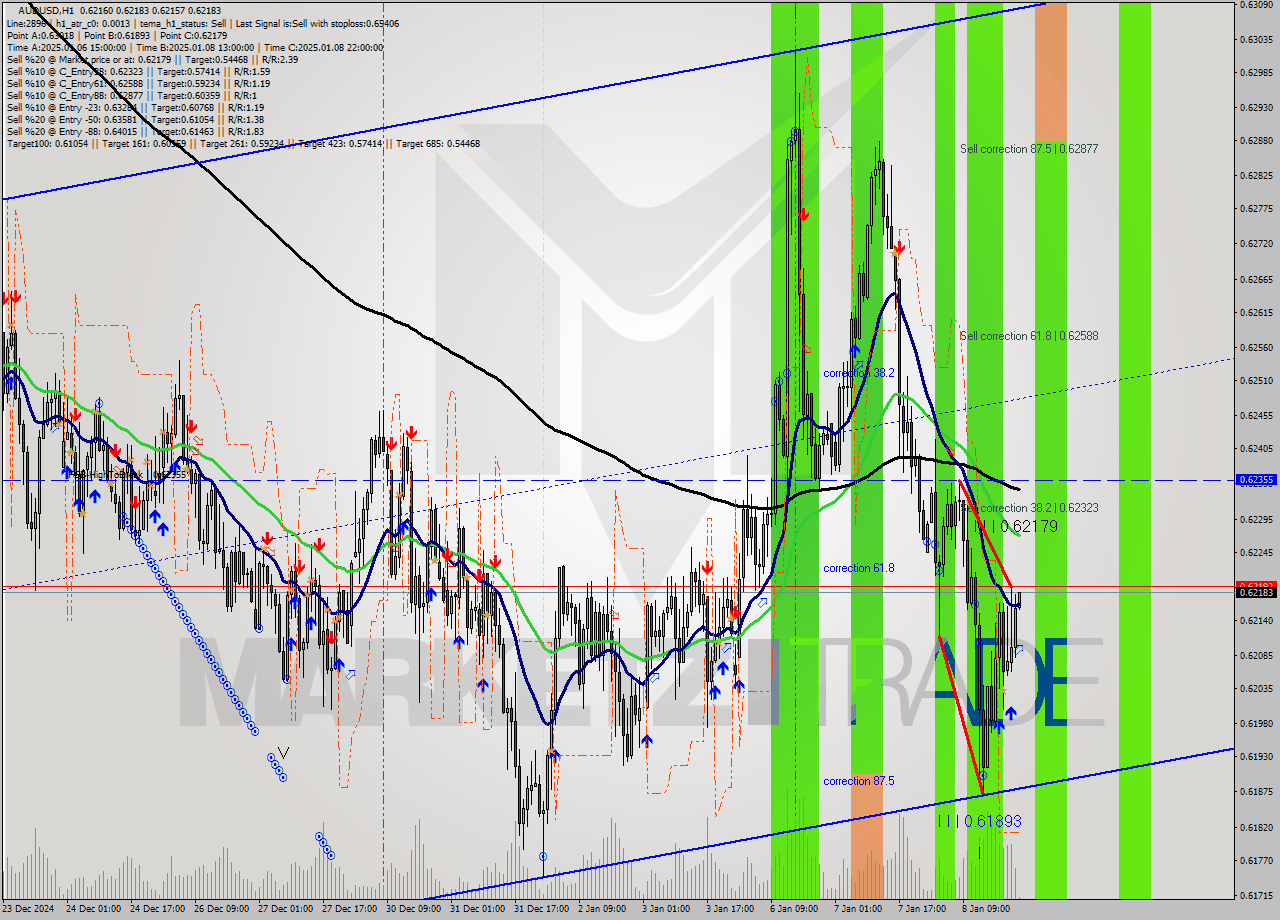This screenshot has width=1280, height=920.
Task: Click 0.62035 on the price axis
Action: click(1257, 688)
